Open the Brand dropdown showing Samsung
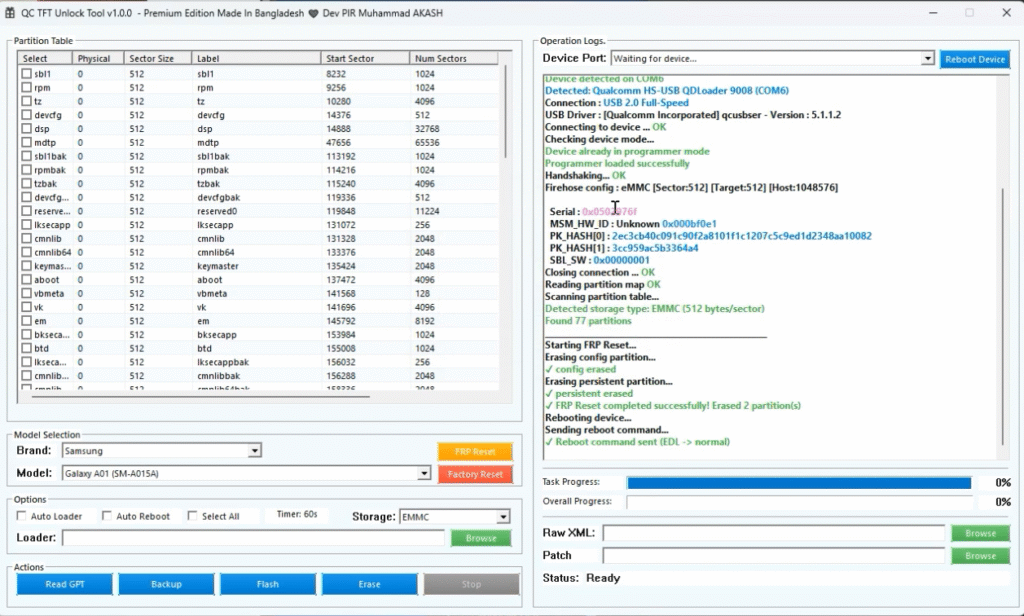The width and height of the screenshot is (1024, 616). tap(252, 451)
